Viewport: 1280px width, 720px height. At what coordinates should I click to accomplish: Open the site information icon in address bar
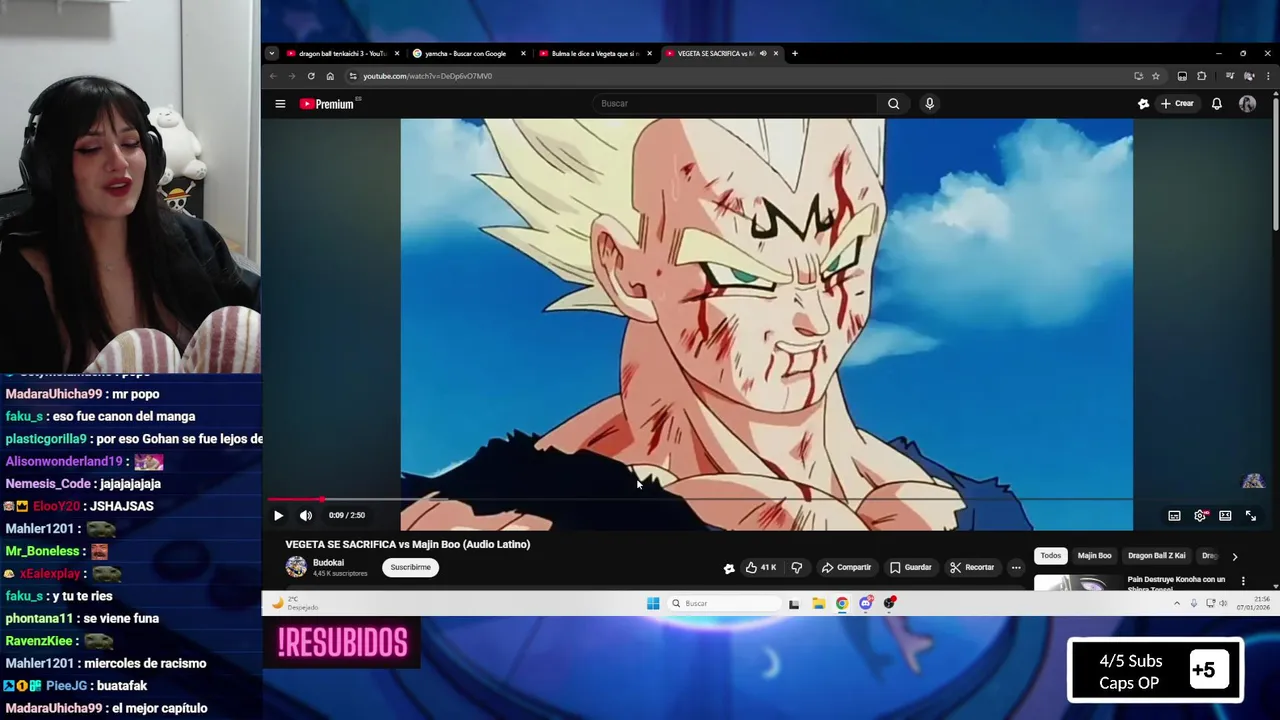352,76
